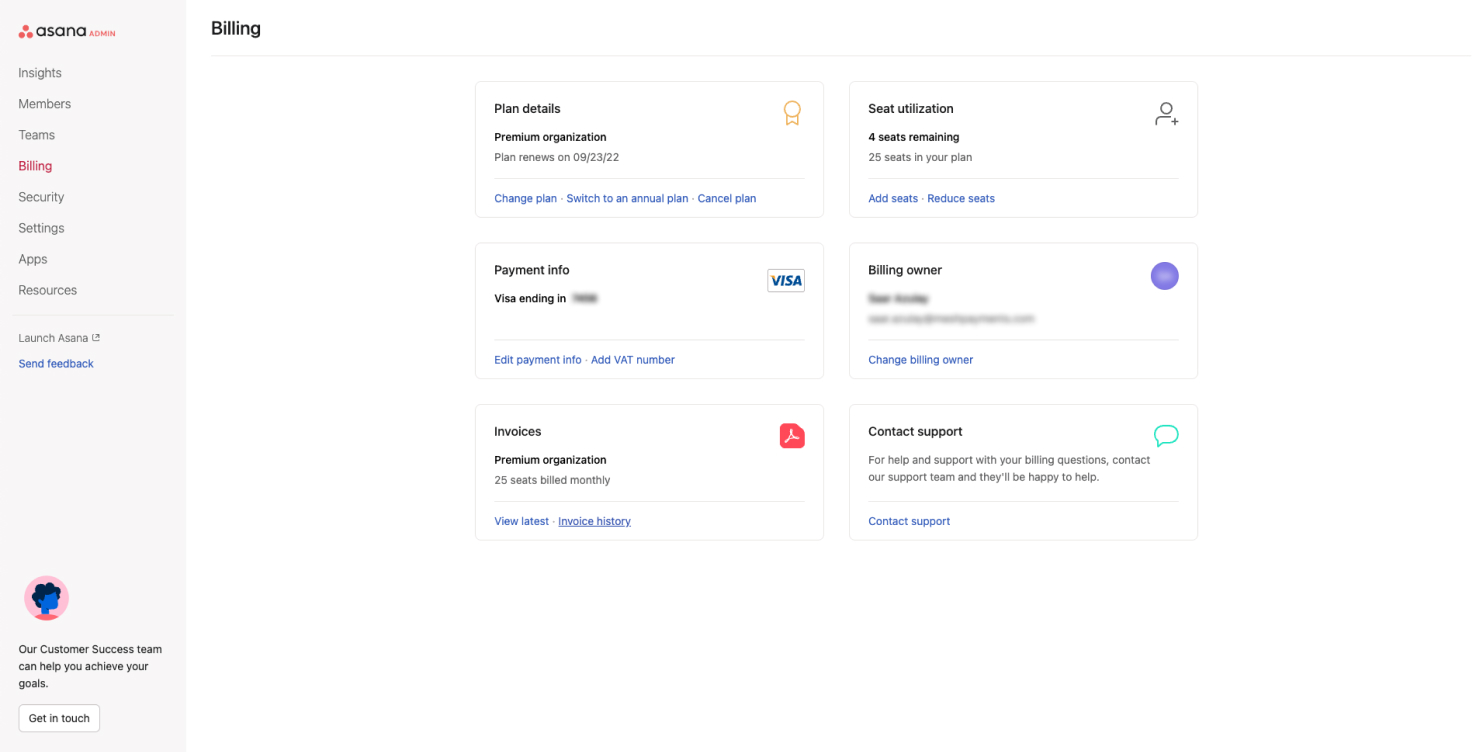Click the Customer Success team illustration
1472x752 pixels.
pos(46,598)
